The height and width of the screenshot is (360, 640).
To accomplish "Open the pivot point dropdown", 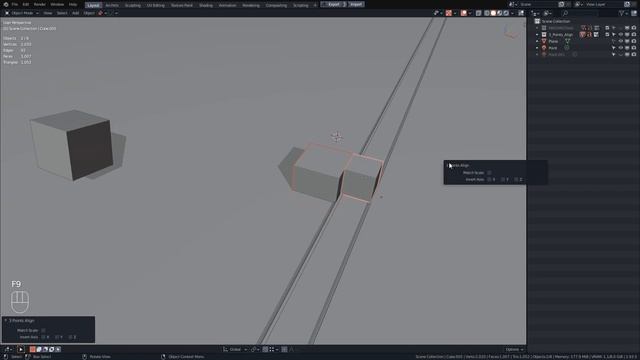I will click(x=255, y=349).
